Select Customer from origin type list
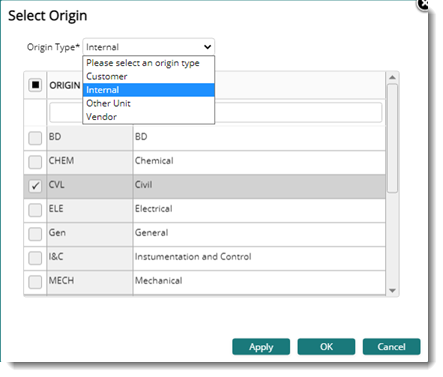Viewport: 443px width, 377px height. click(148, 76)
